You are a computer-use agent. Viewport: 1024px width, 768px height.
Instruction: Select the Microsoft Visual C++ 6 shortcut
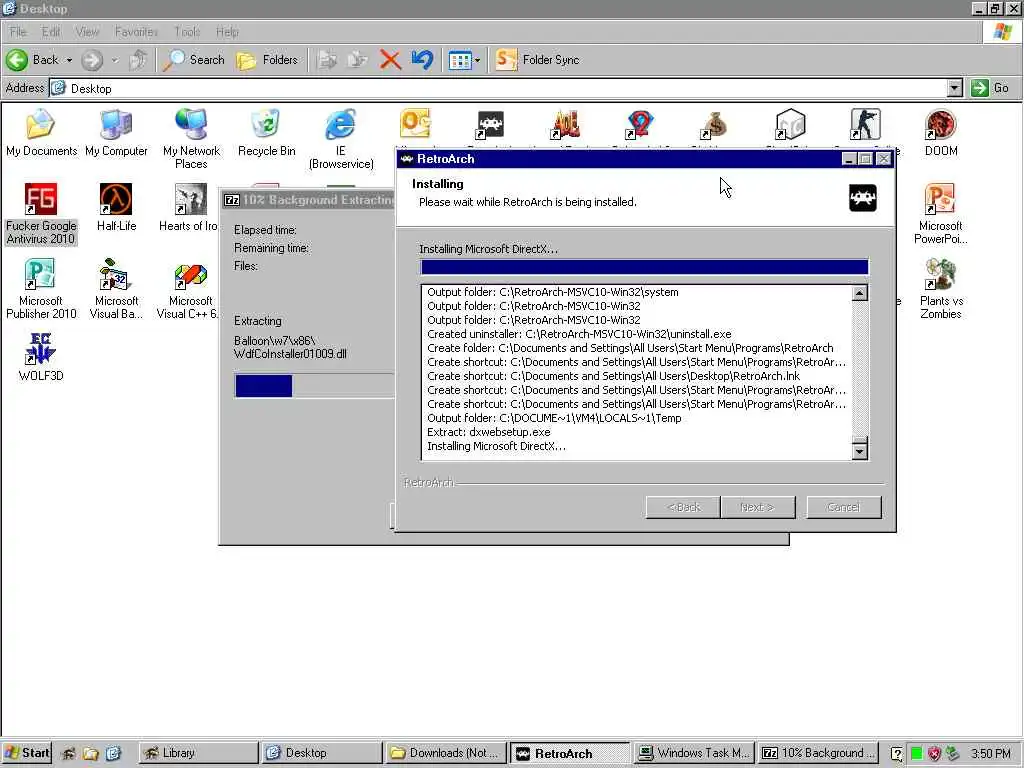(188, 289)
